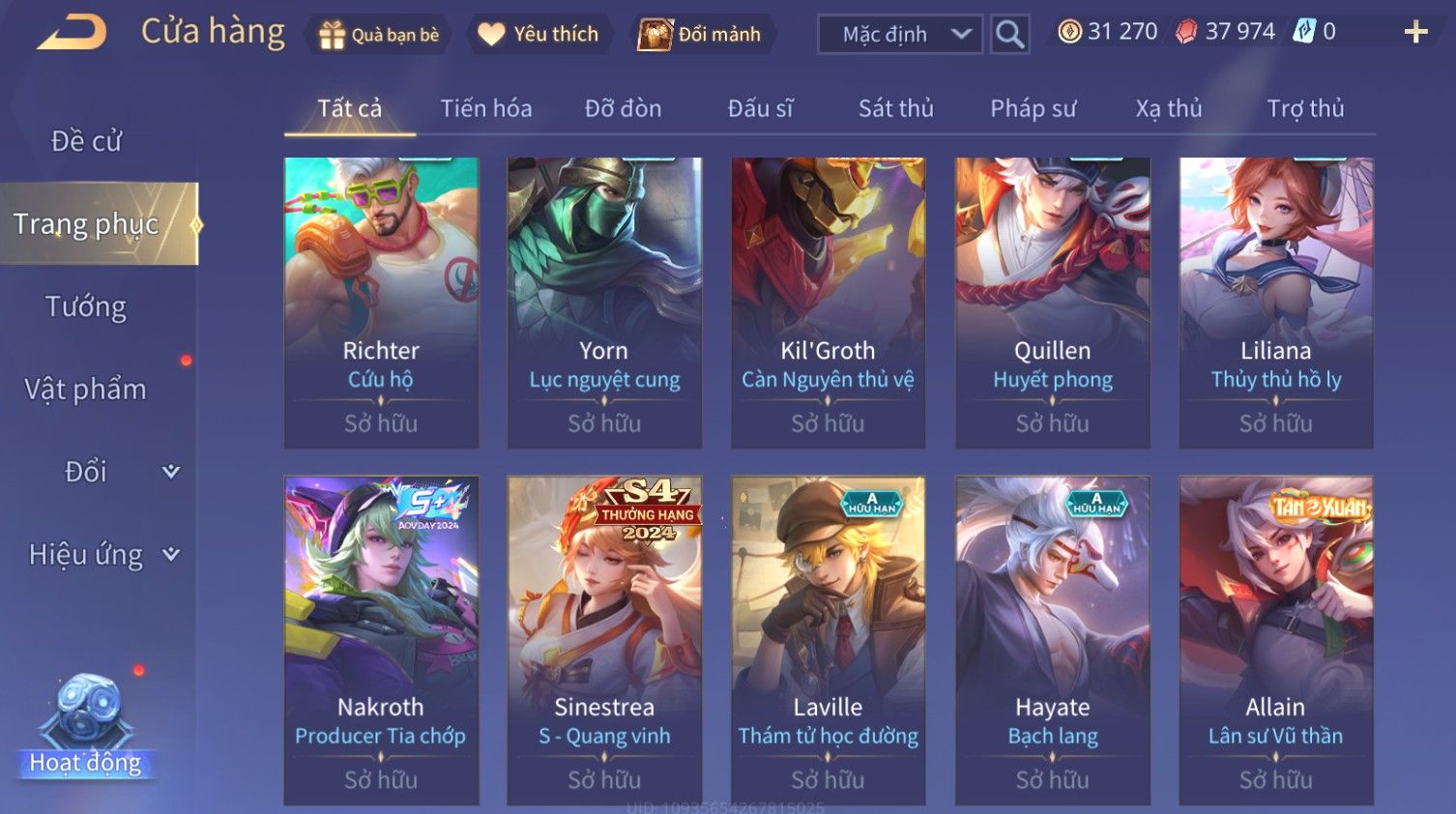
Task: Go to Tướng in sidebar
Action: tap(86, 306)
